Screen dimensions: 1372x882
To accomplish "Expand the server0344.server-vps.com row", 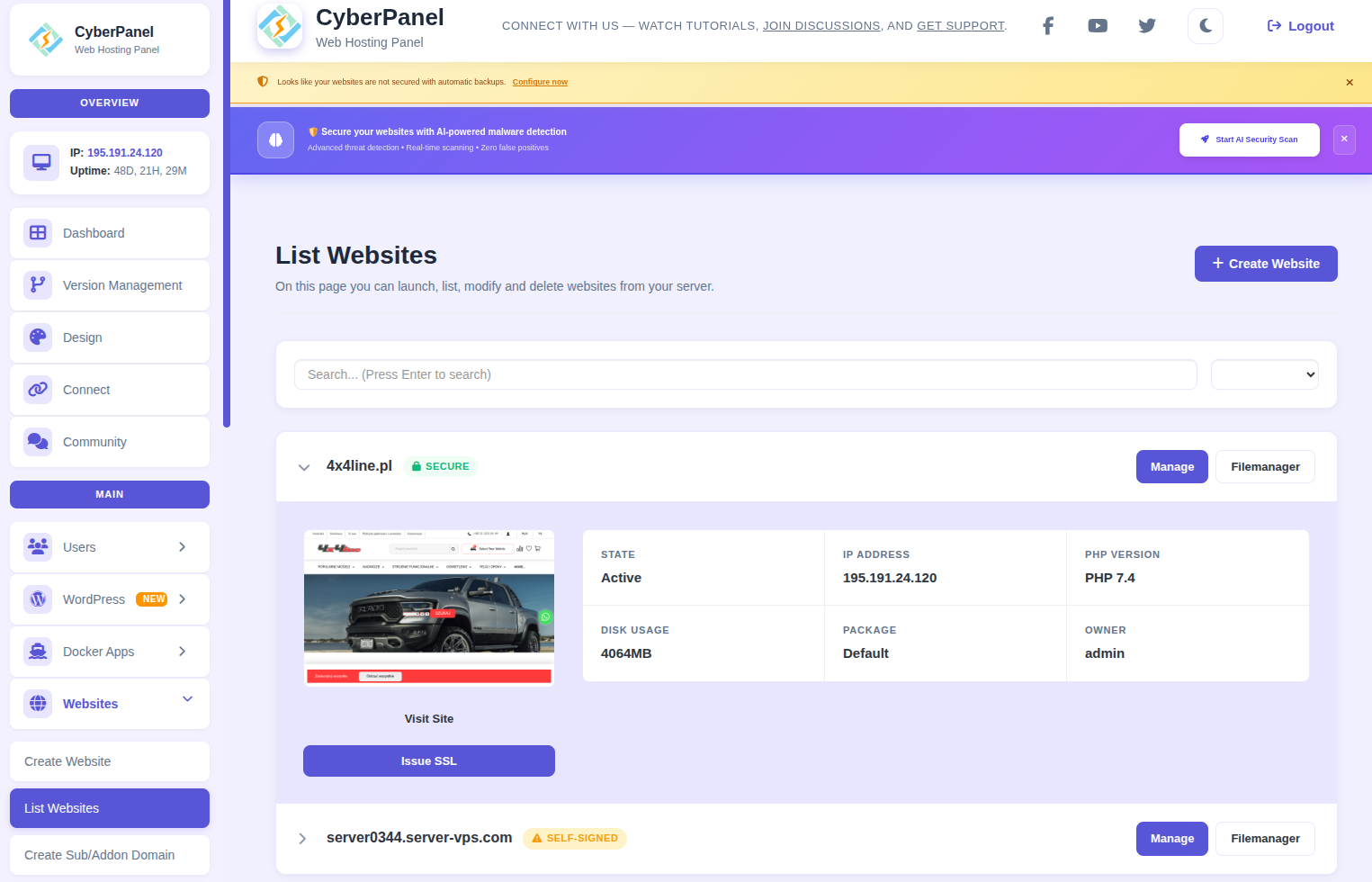I will coord(302,839).
